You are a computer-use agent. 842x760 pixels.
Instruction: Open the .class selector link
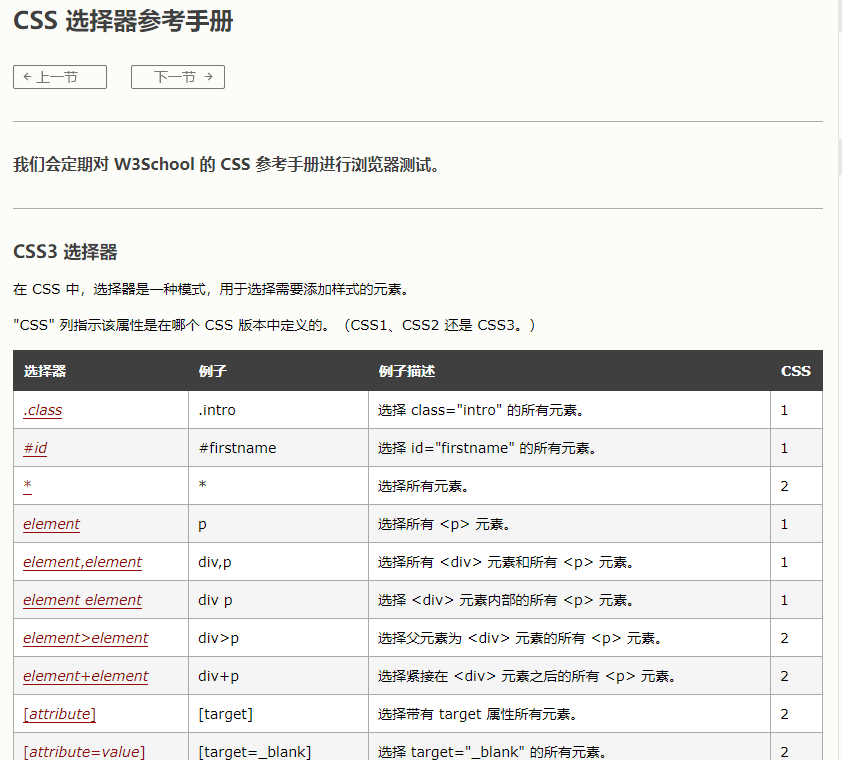42,410
